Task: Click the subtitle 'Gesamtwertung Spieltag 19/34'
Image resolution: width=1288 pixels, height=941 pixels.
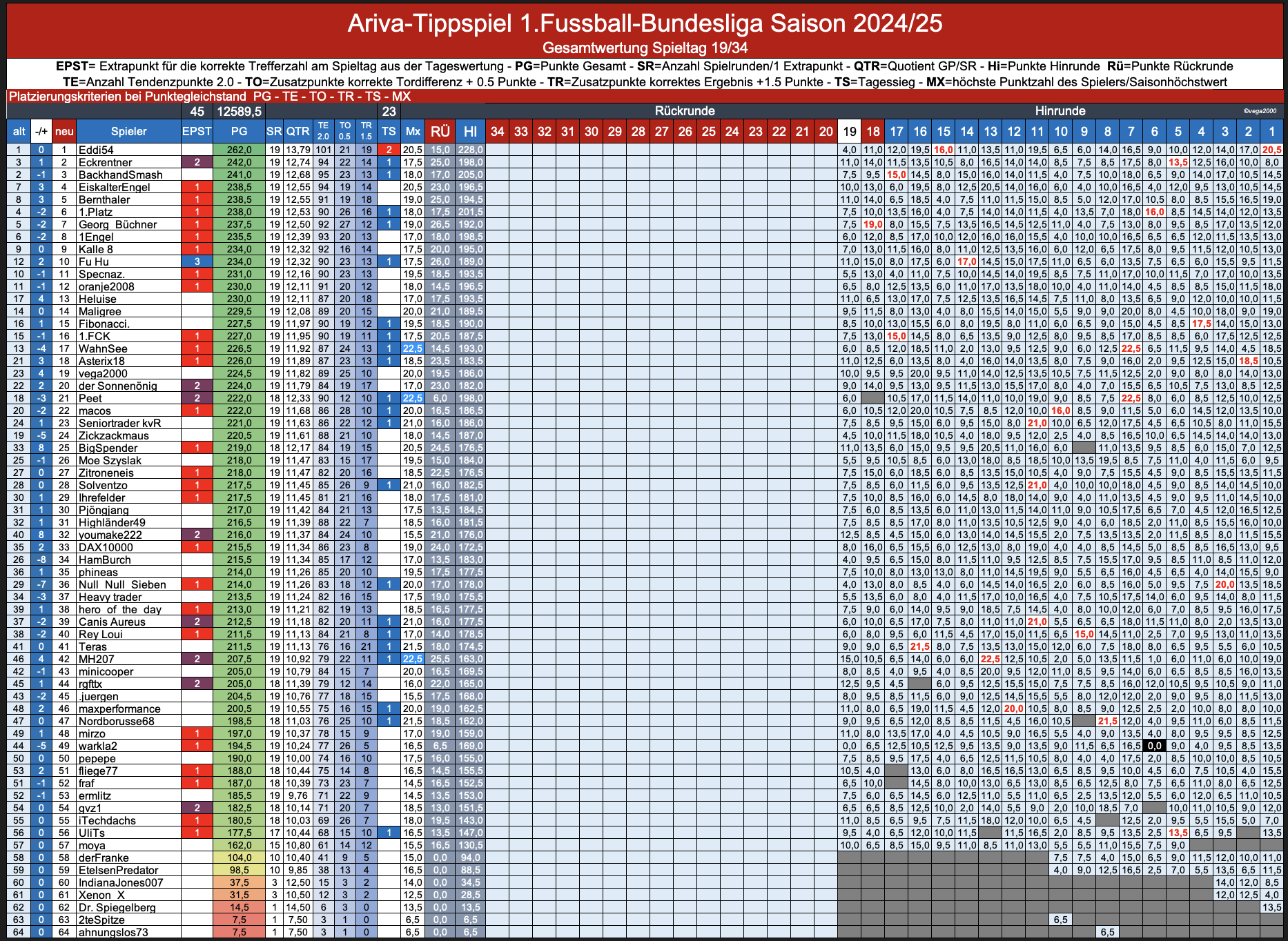Action: (645, 48)
